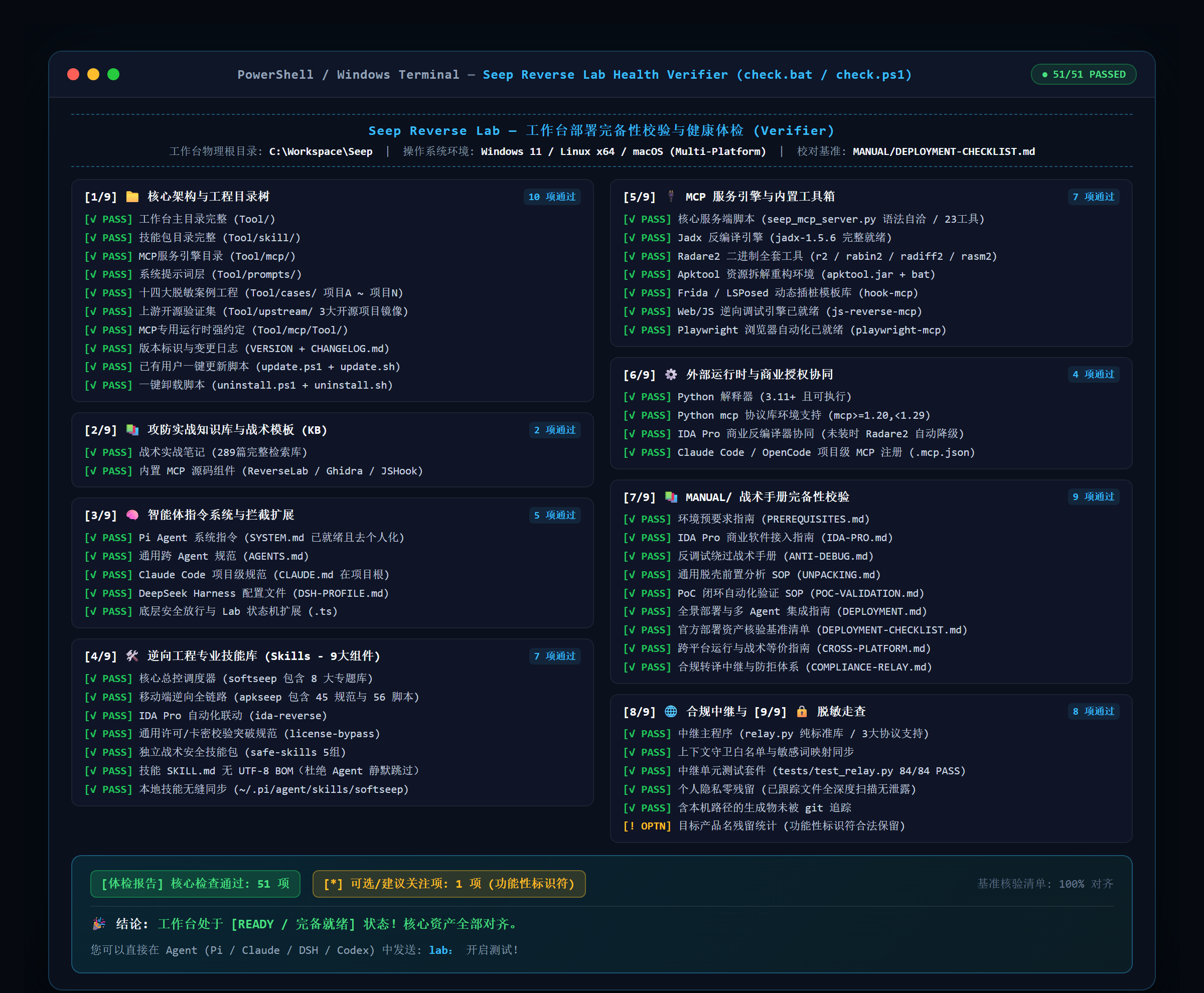
Task: Select the 中继单元测试套件 line
Action: (795, 771)
